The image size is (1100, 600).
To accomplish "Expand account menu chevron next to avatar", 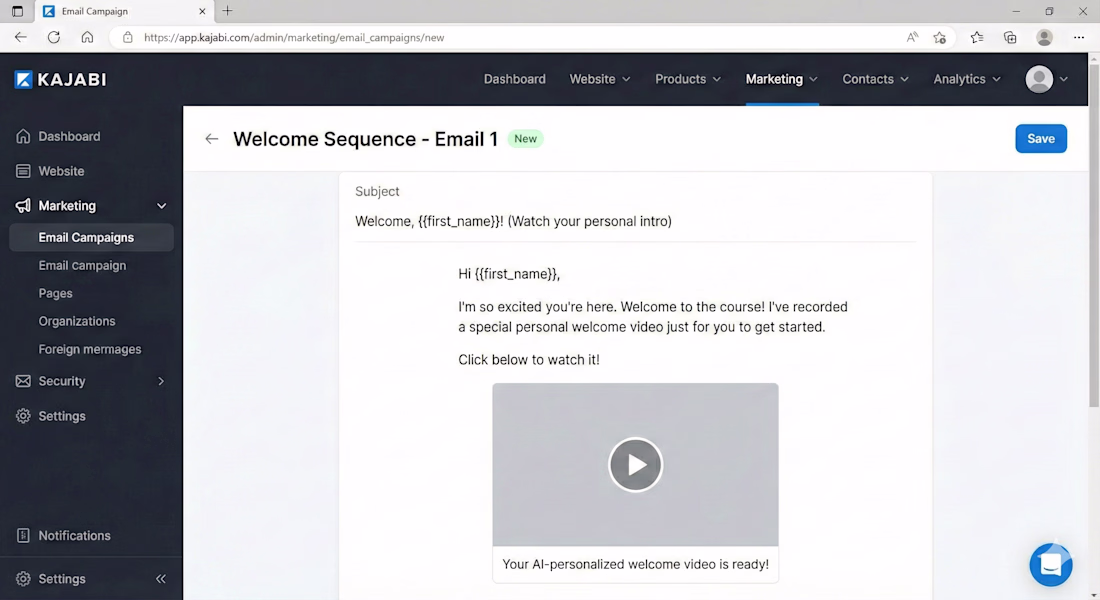I will 1064,79.
